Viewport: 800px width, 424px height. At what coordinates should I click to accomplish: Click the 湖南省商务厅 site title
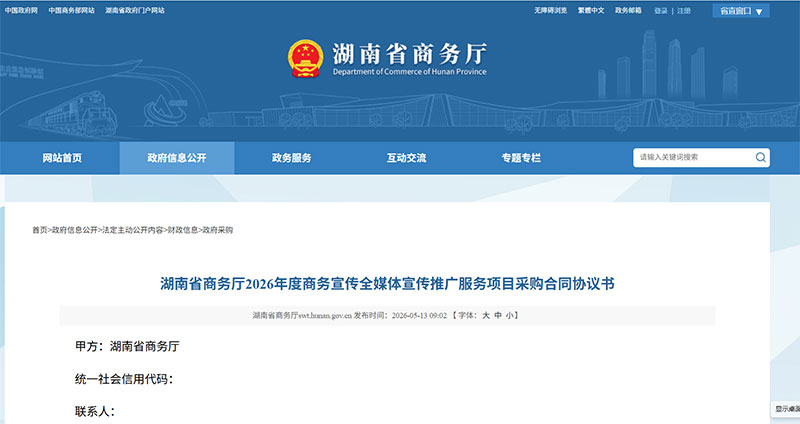pyautogui.click(x=410, y=54)
